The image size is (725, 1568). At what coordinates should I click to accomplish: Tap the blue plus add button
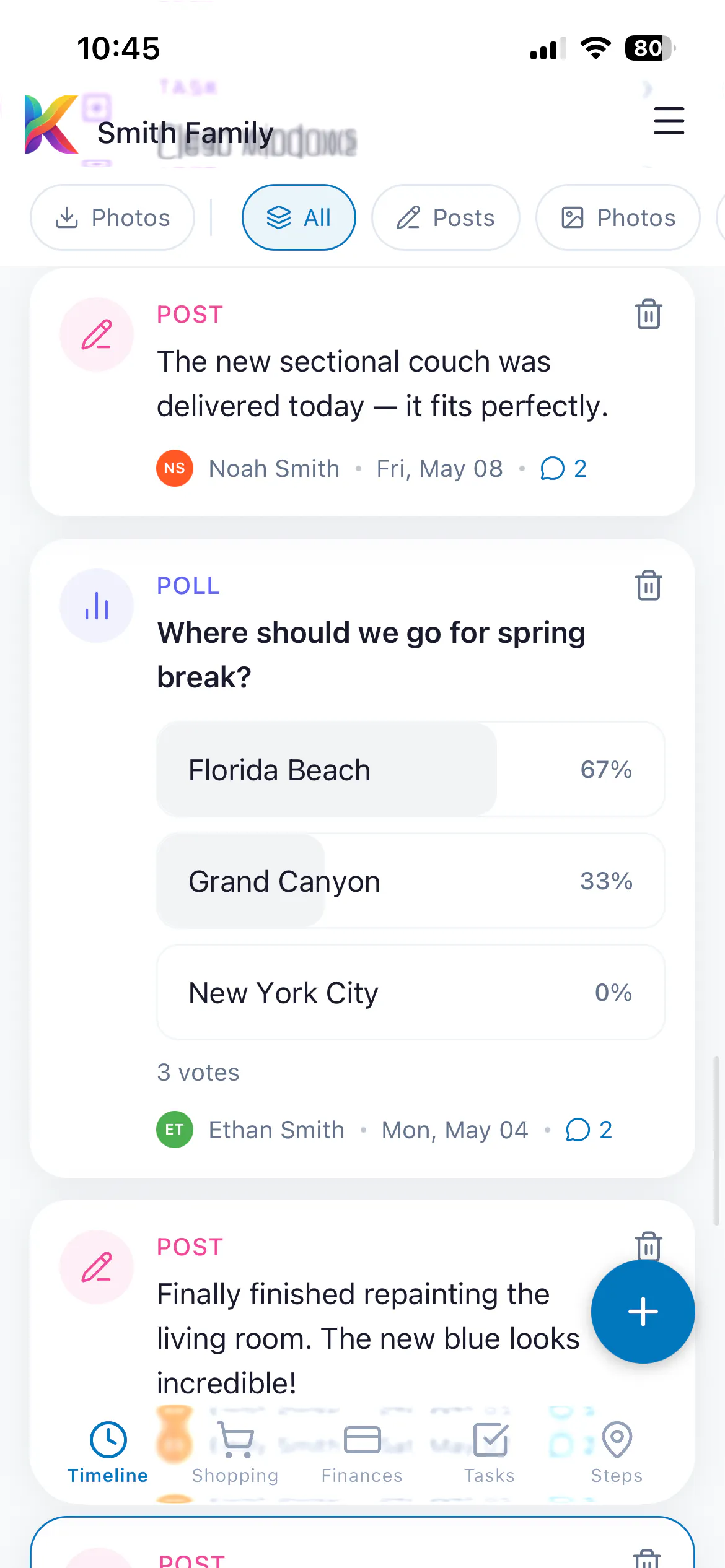click(643, 1312)
